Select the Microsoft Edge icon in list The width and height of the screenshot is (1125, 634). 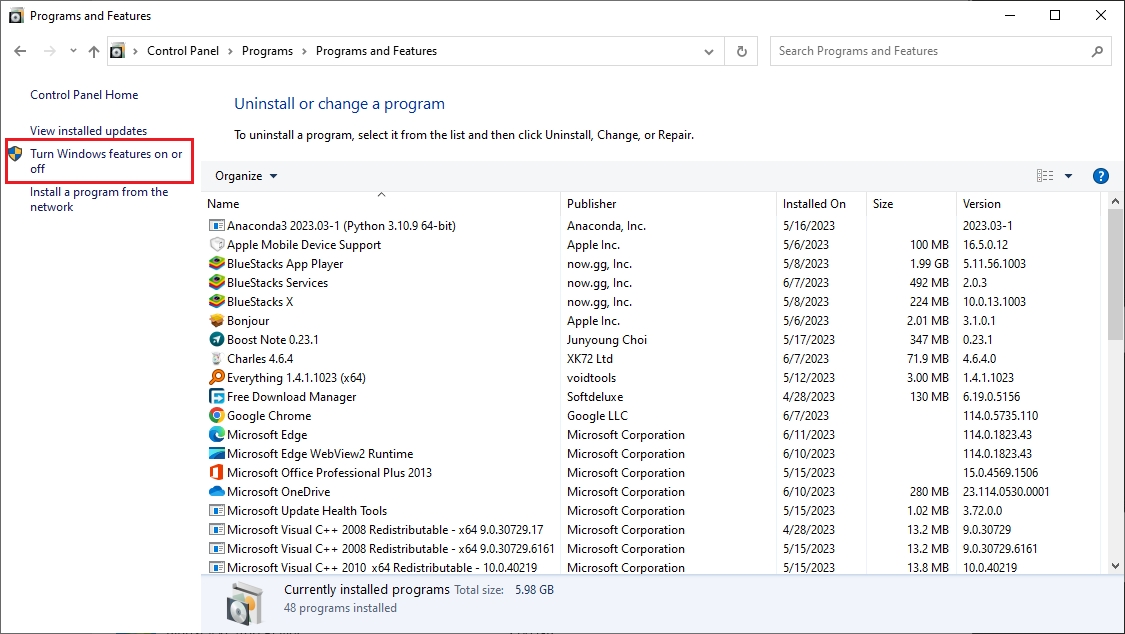(217, 435)
